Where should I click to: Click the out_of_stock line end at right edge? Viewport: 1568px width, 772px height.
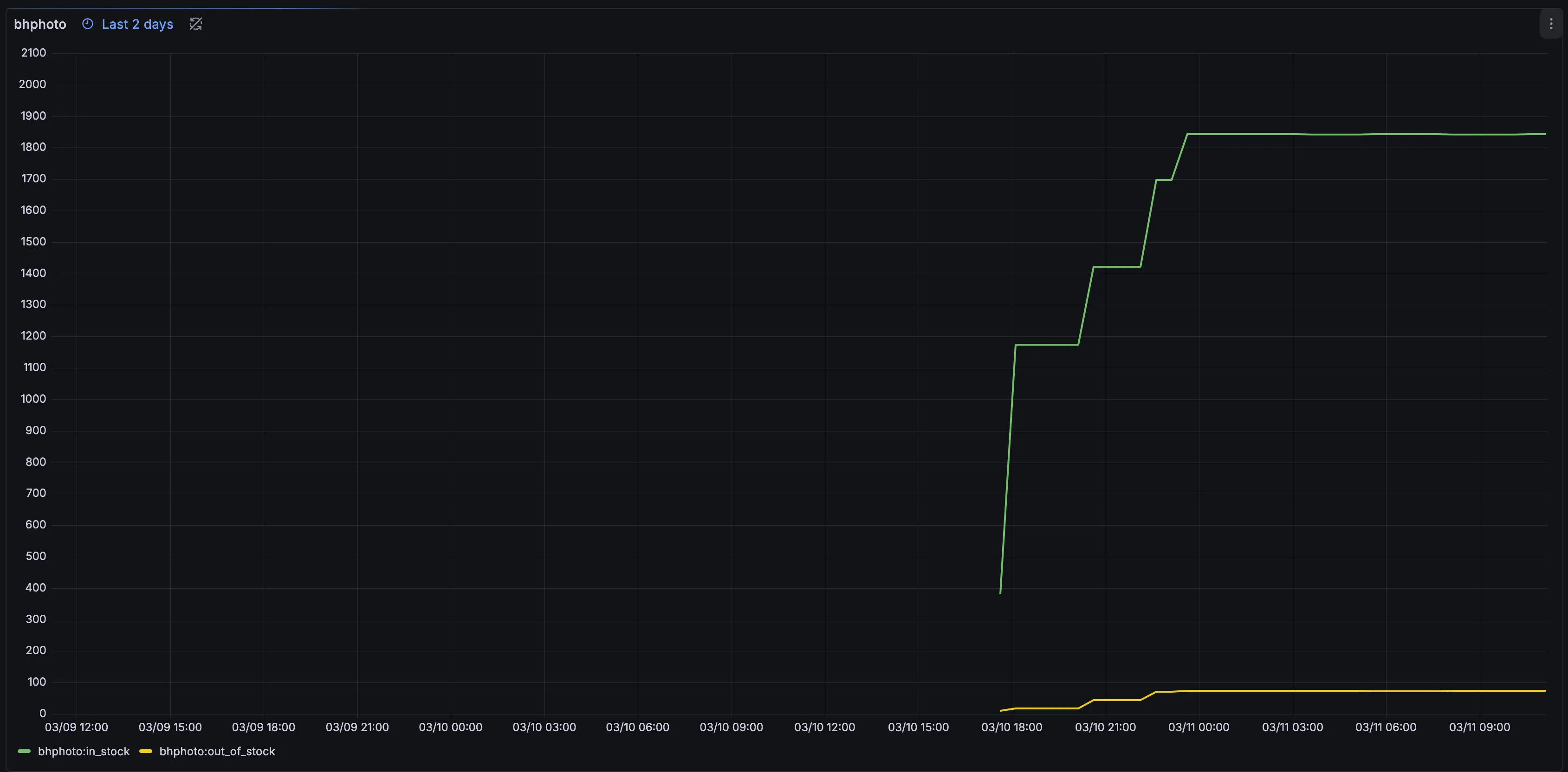[1544, 690]
